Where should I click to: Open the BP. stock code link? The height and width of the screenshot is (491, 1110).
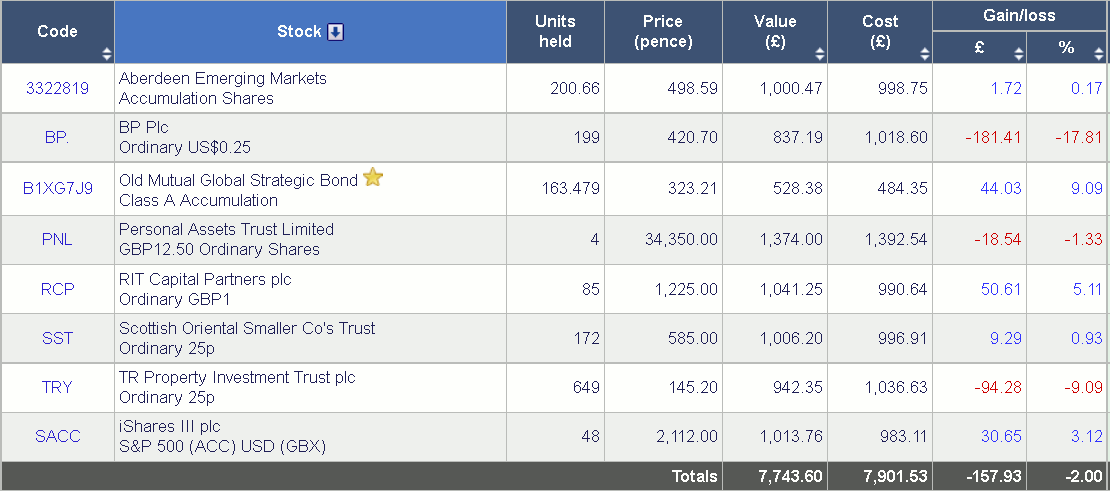point(57,138)
